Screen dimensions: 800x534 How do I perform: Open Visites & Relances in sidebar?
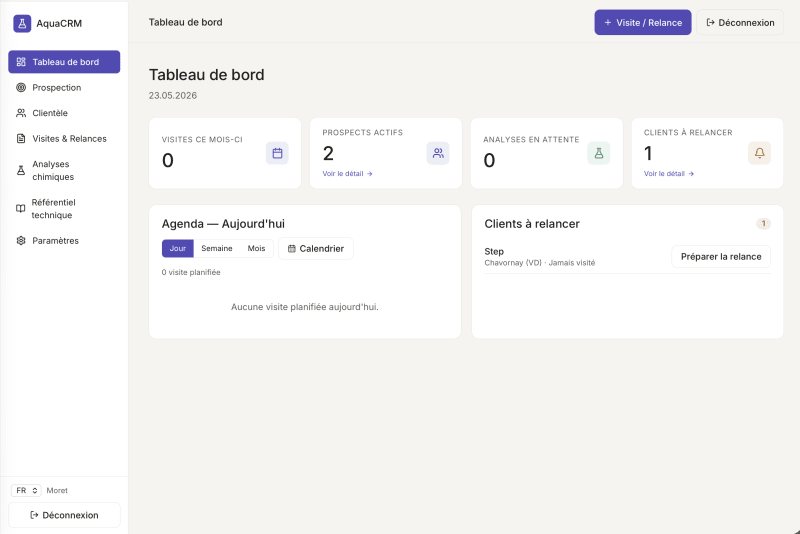coord(64,139)
